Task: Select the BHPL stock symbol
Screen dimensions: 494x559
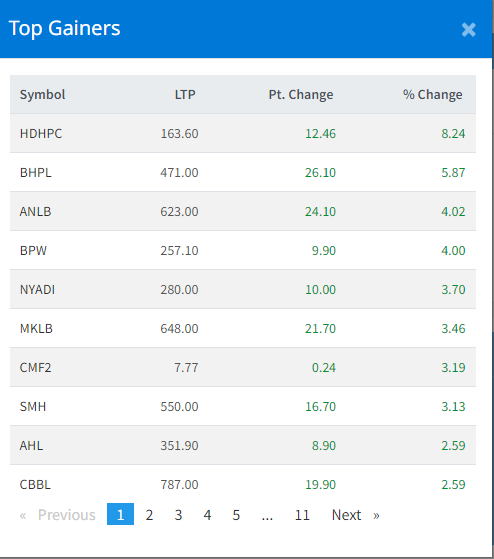Action: (x=36, y=173)
